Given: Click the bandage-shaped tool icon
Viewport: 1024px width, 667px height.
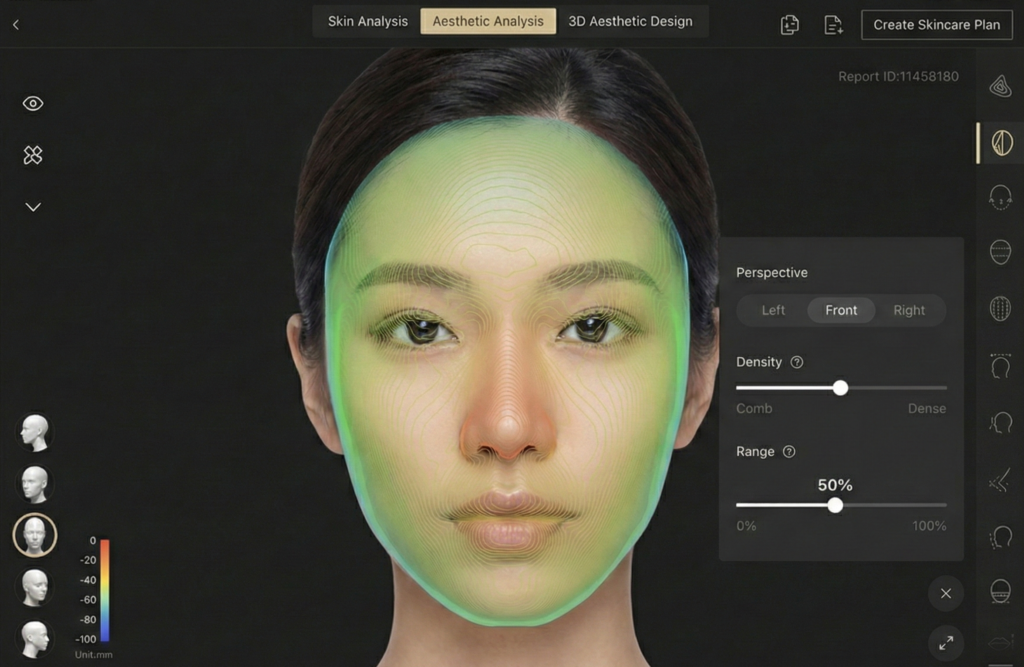Looking at the screenshot, I should click(x=33, y=155).
